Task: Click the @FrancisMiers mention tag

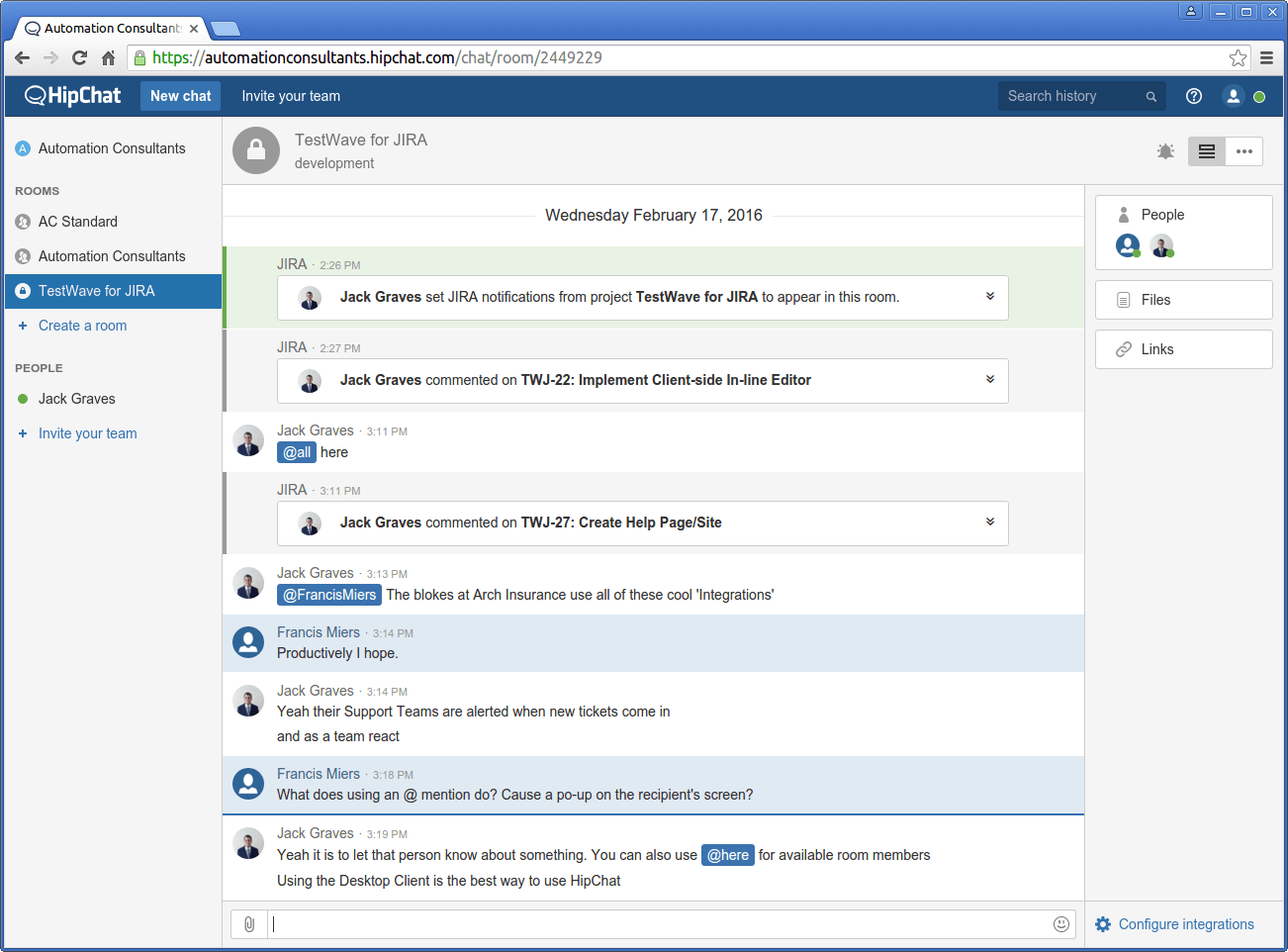Action: click(329, 595)
